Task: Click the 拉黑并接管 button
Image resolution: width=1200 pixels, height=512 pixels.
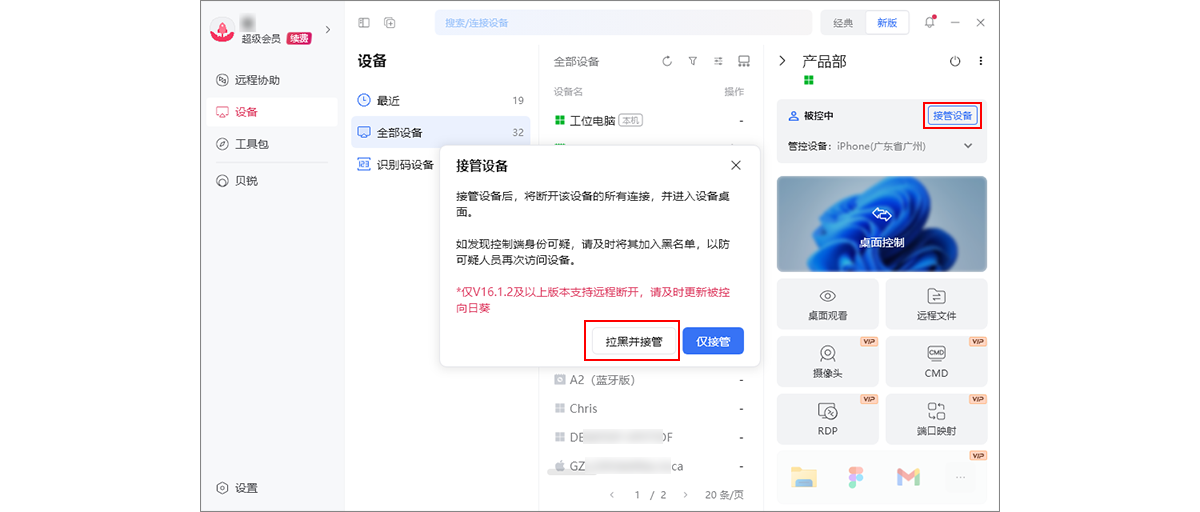Action: point(634,341)
